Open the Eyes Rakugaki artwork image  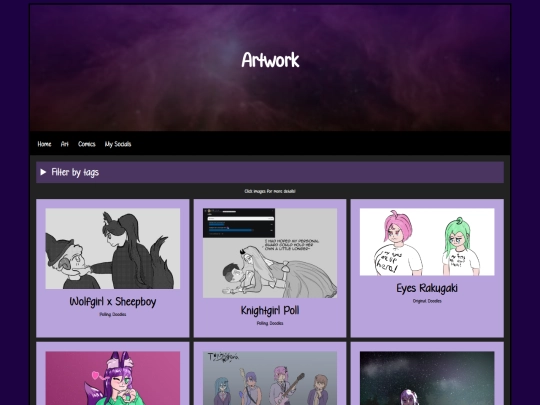[427, 242]
